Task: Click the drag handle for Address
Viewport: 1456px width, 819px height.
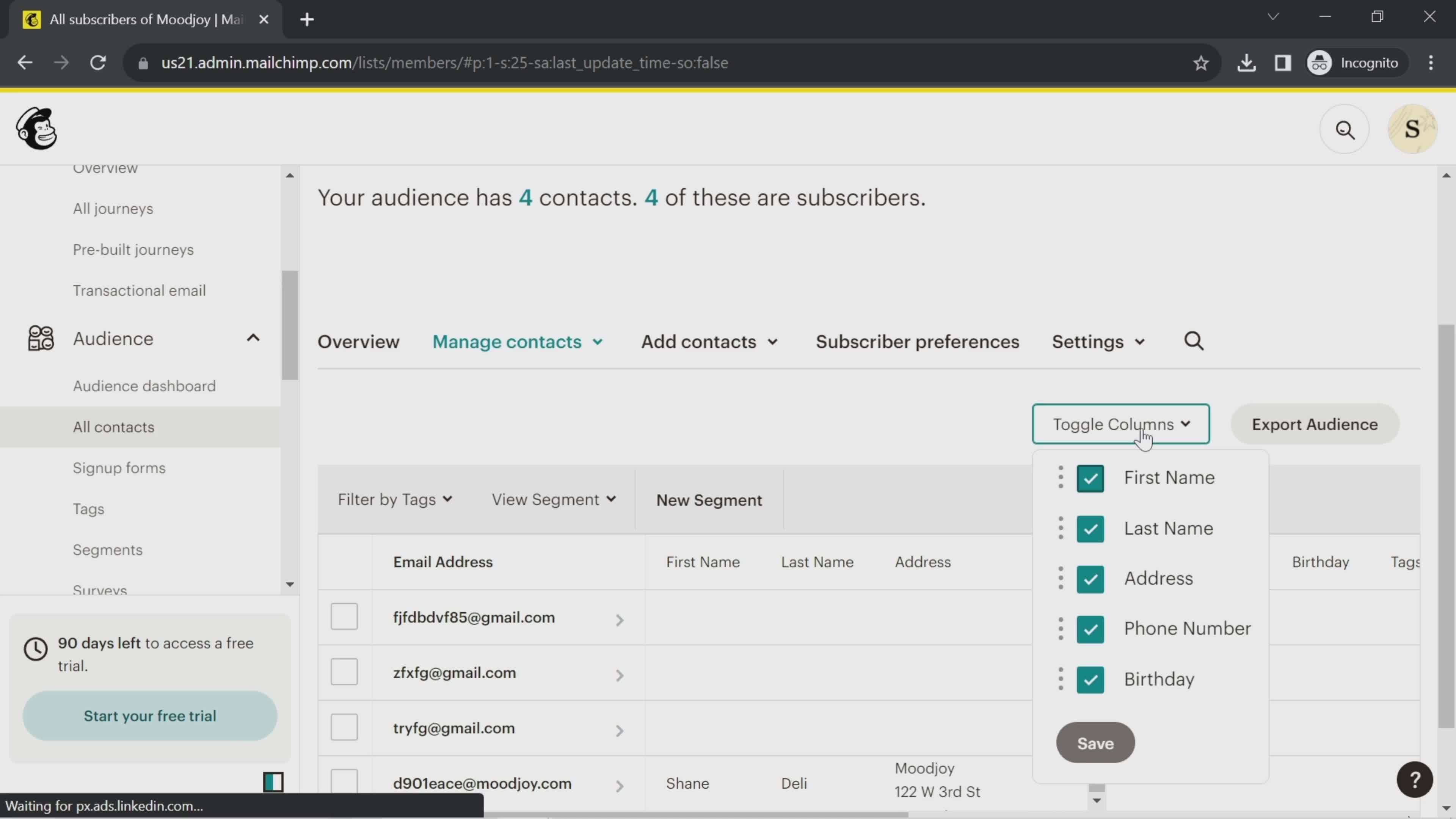Action: point(1061,578)
